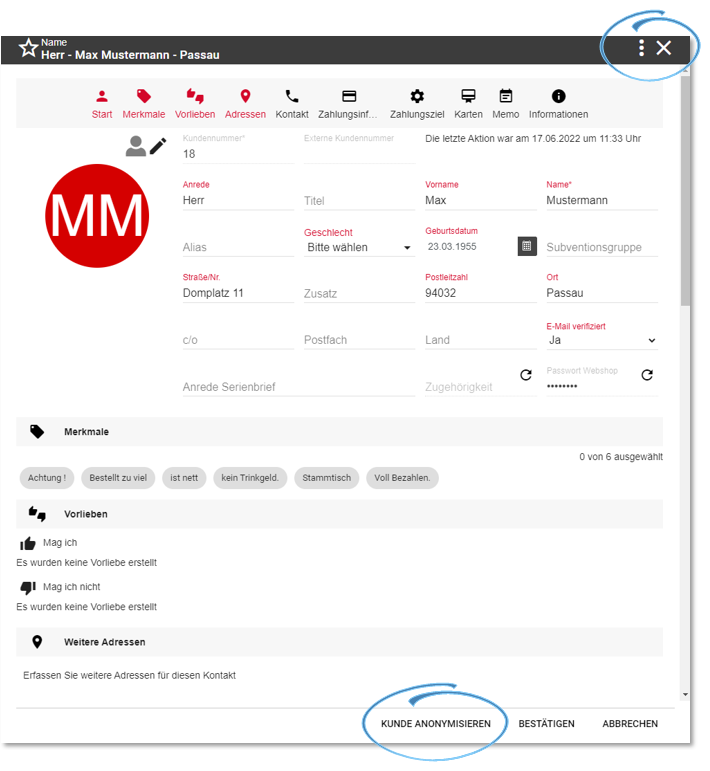Open the Kontakt tab
This screenshot has width=710, height=771.
coord(292,104)
